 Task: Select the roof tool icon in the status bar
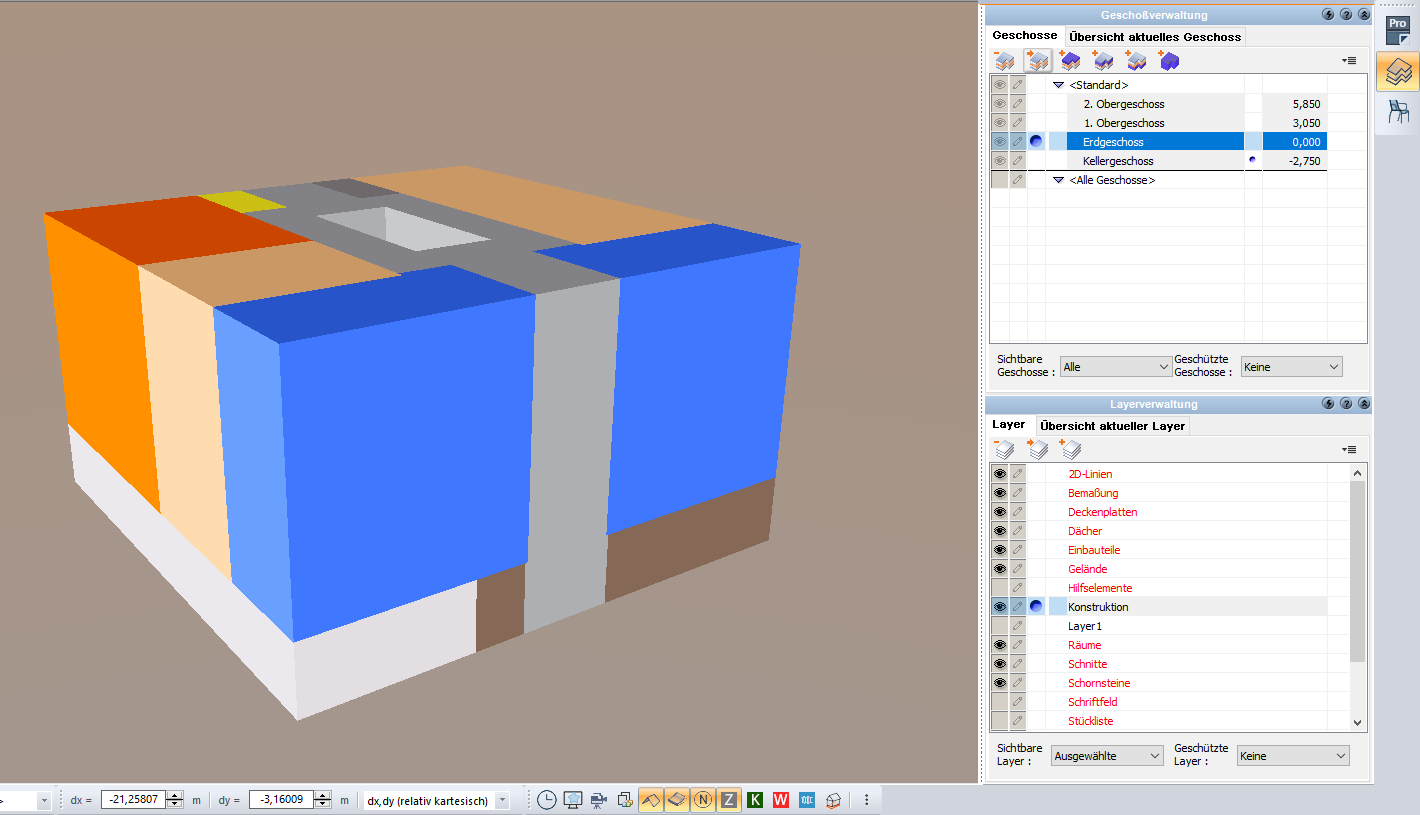650,799
